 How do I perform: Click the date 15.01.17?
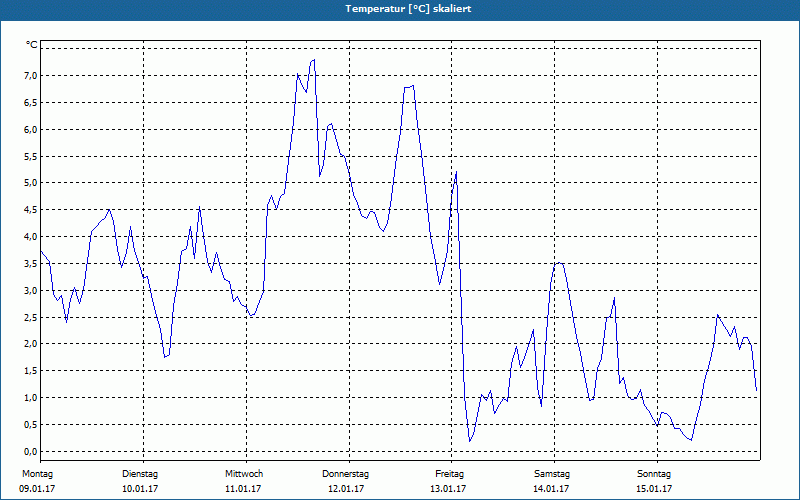[x=654, y=489]
